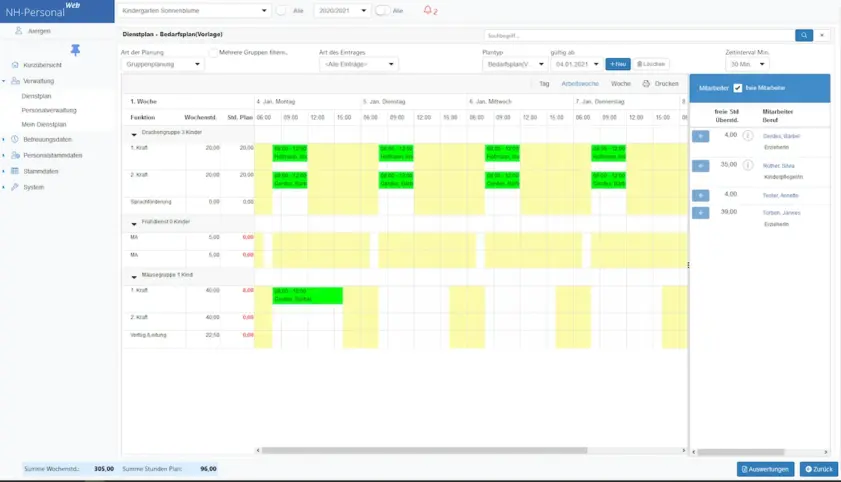Click the Neu button
The height and width of the screenshot is (482, 841).
click(618, 64)
